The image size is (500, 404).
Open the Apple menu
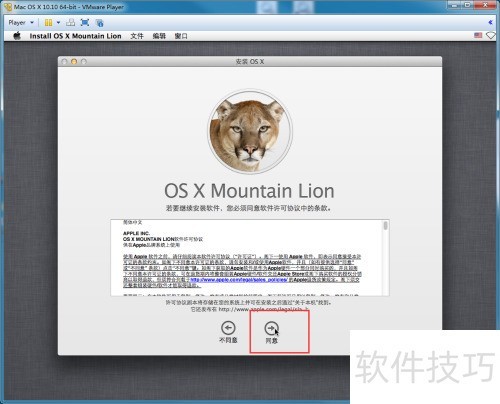pyautogui.click(x=17, y=36)
